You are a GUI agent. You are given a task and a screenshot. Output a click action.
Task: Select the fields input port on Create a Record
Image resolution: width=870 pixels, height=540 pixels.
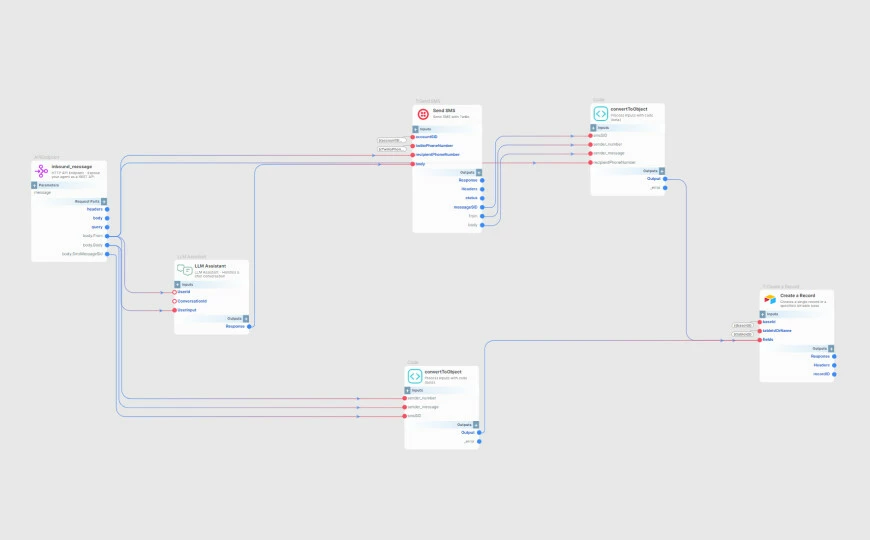tap(760, 340)
